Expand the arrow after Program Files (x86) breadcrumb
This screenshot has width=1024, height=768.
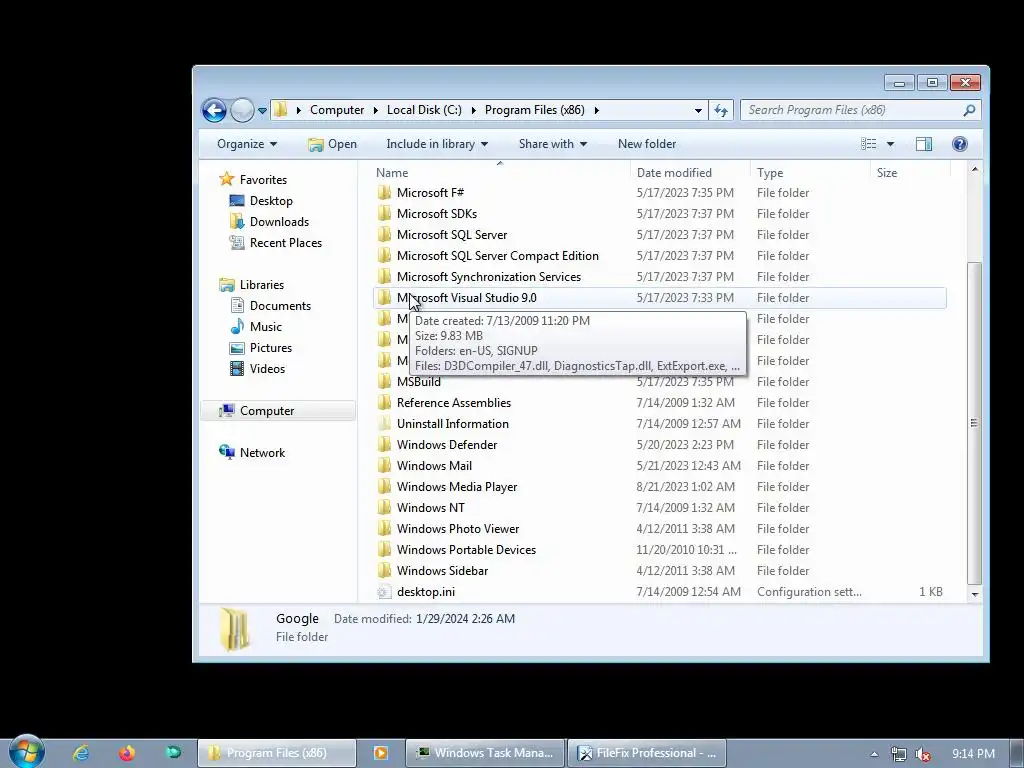(596, 110)
